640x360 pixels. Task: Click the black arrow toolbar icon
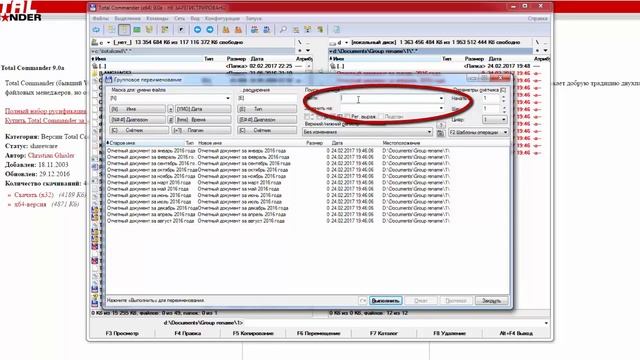click(181, 30)
